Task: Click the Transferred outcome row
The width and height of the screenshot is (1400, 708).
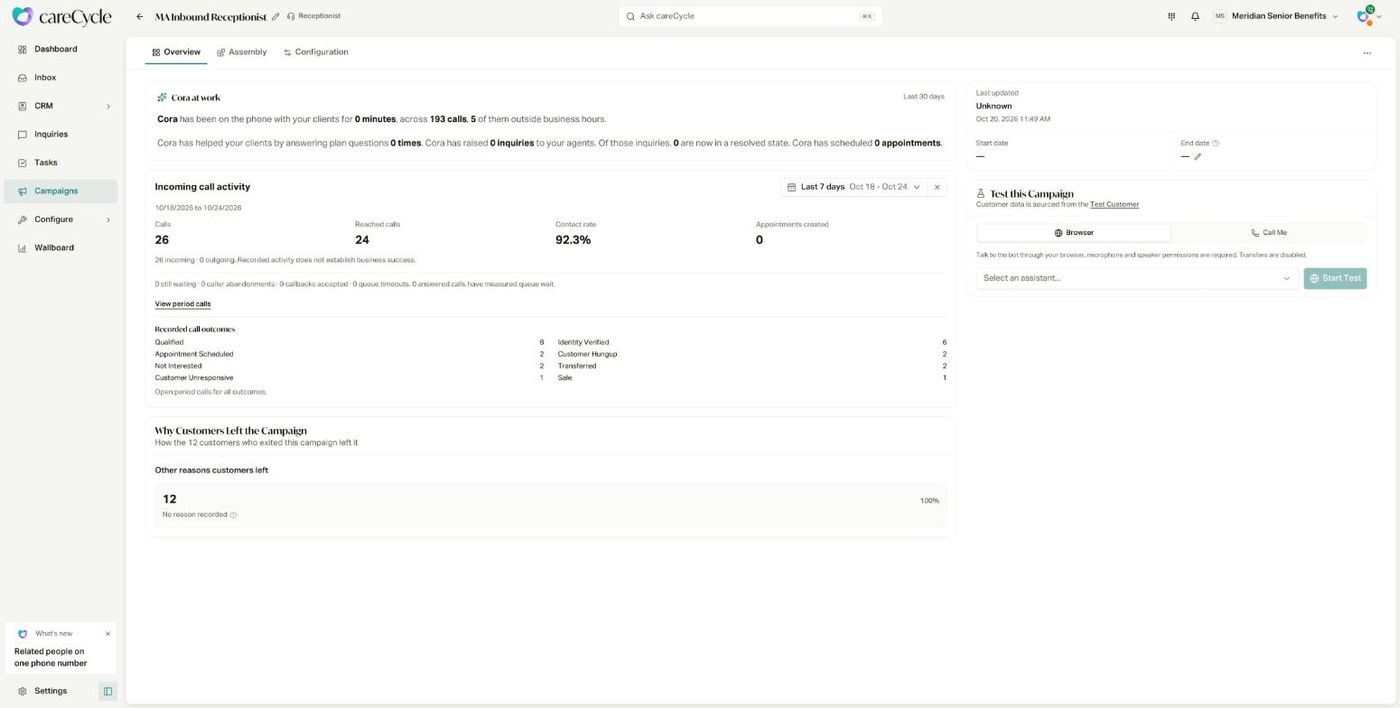Action: coord(752,366)
